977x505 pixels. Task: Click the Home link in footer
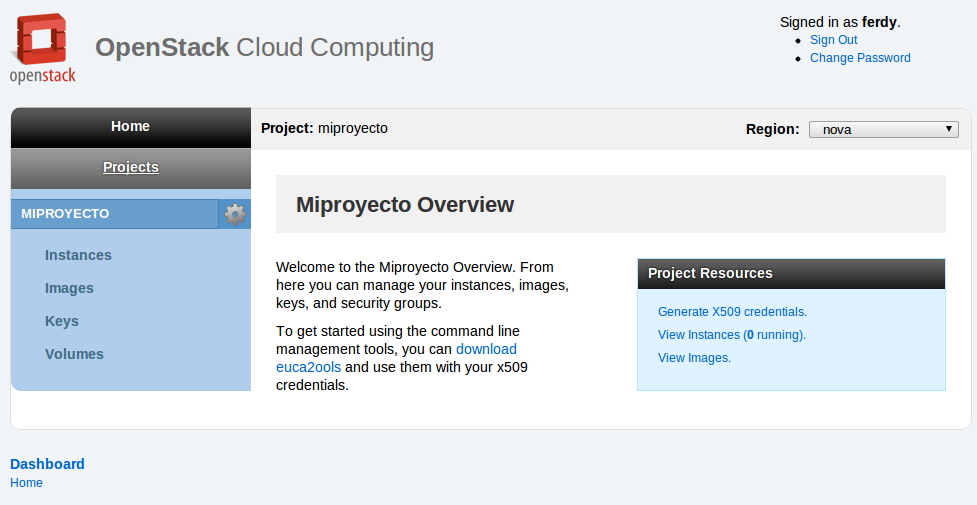tap(26, 483)
